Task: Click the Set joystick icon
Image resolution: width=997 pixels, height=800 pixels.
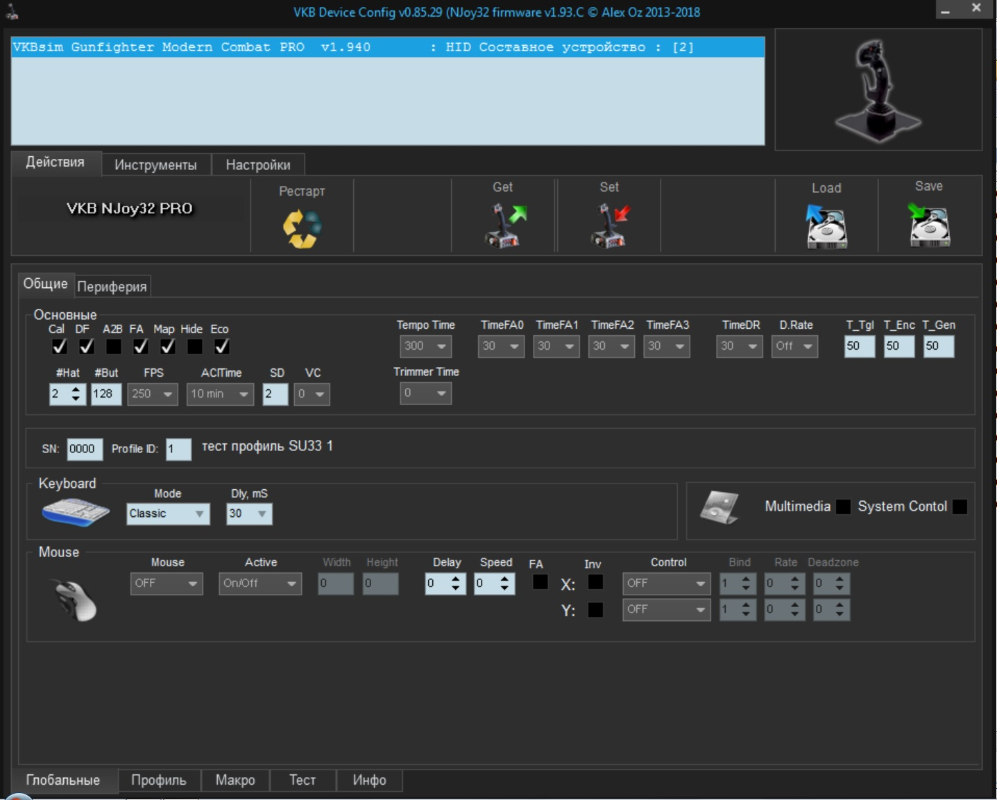Action: pos(609,225)
